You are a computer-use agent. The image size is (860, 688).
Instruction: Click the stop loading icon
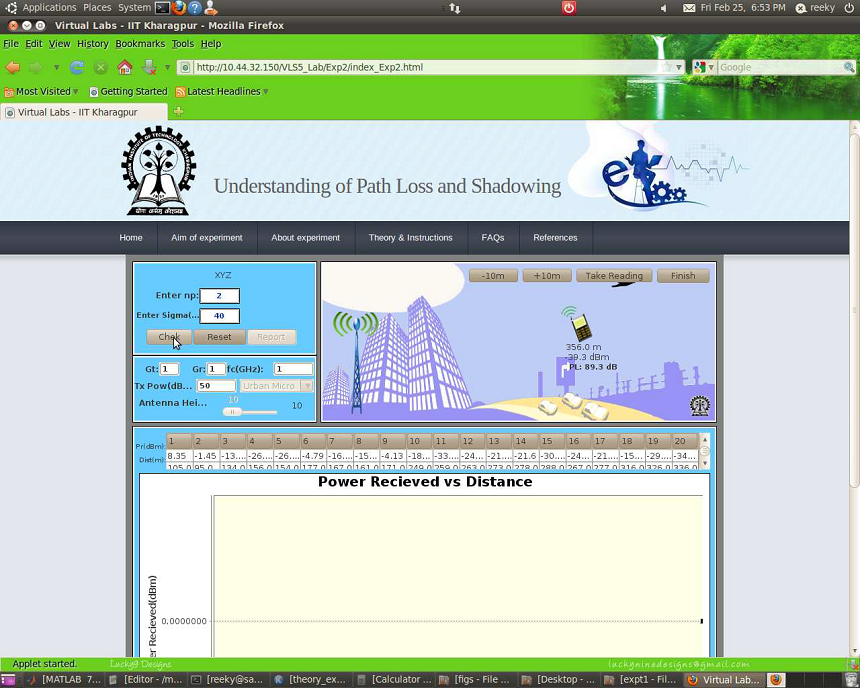click(101, 67)
